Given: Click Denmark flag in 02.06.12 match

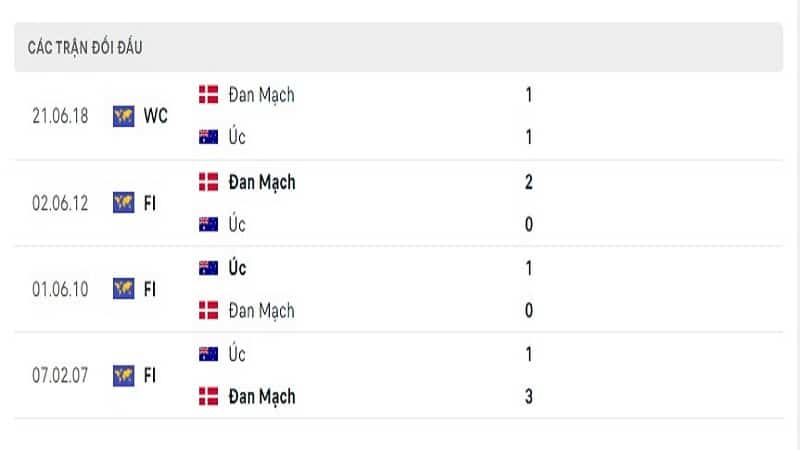Looking at the screenshot, I should (x=208, y=182).
